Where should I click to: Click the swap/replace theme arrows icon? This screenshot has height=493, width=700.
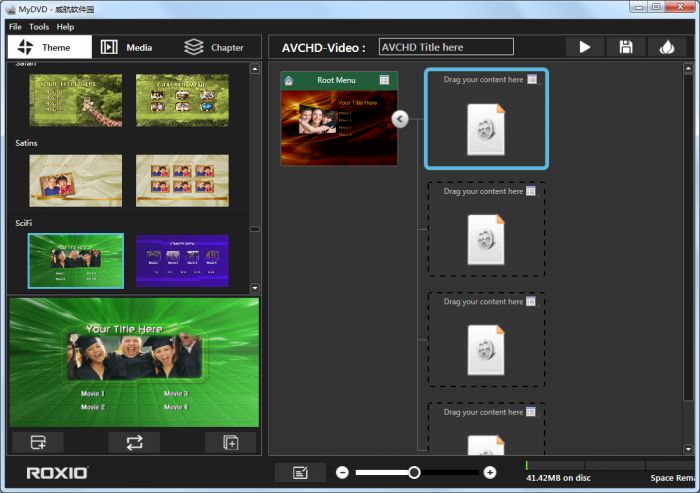[x=134, y=443]
